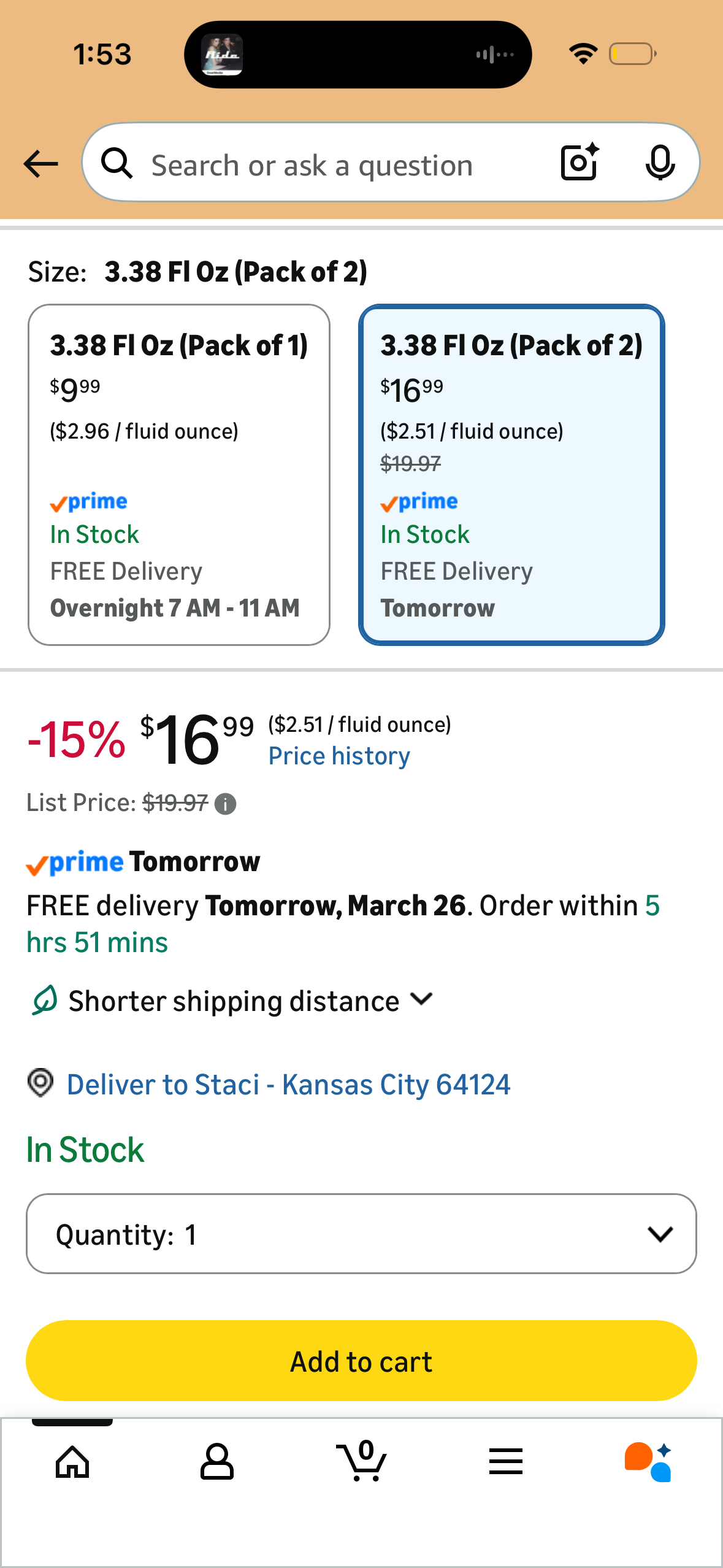
Task: Open the Quantity dropdown
Action: (361, 1234)
